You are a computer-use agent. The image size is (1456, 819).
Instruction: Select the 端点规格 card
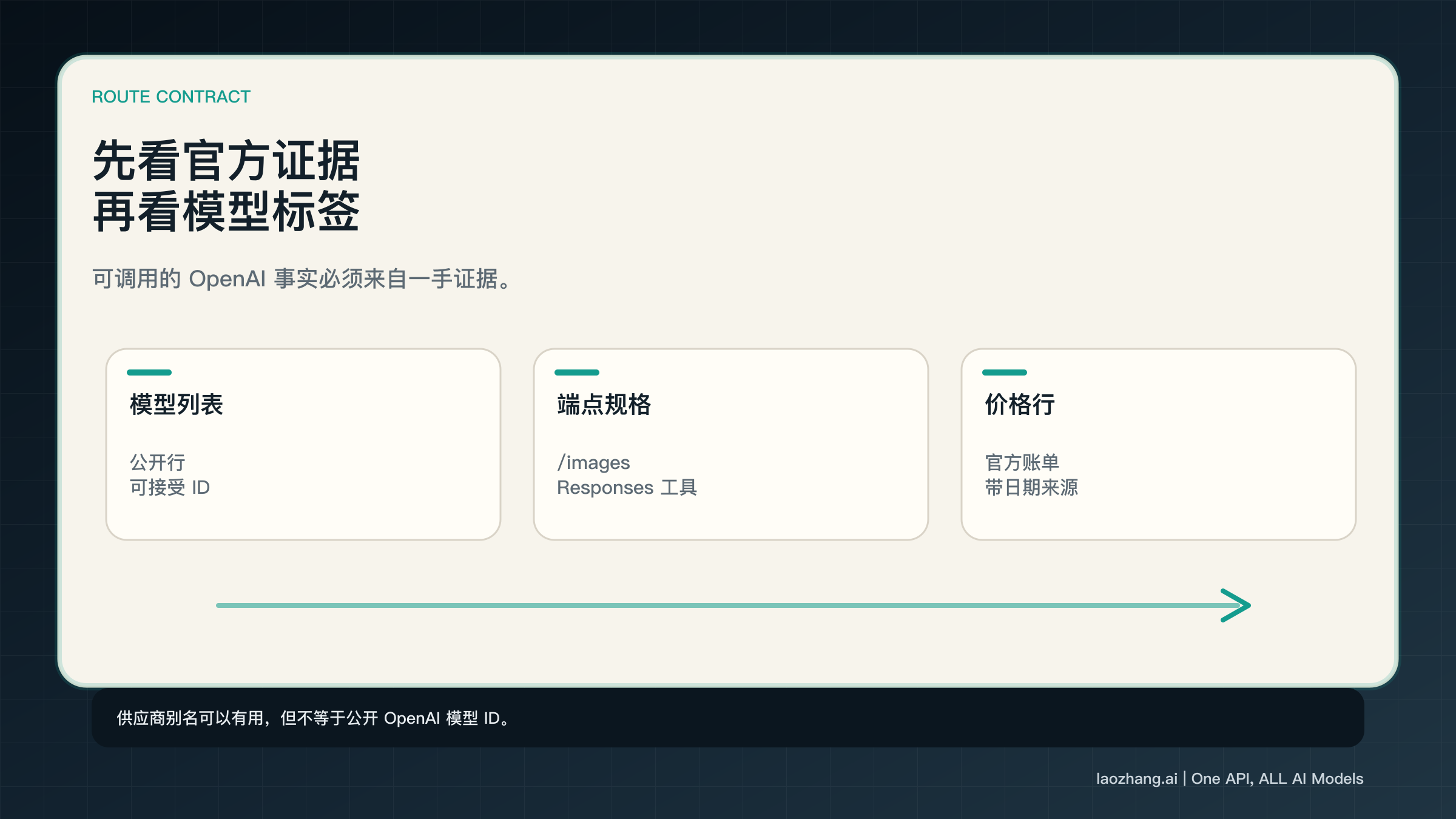coord(731,443)
